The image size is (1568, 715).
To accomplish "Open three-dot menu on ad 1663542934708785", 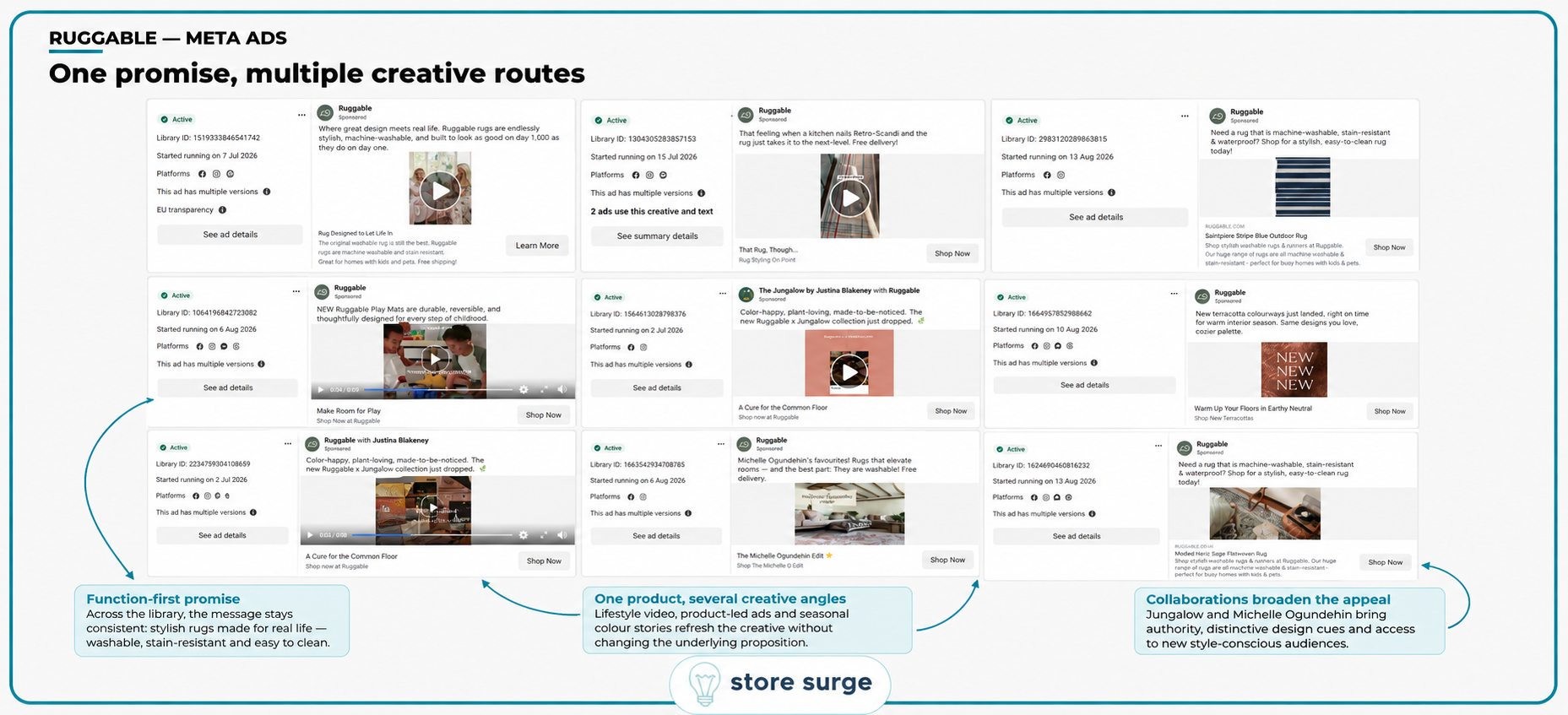I will tap(721, 444).
